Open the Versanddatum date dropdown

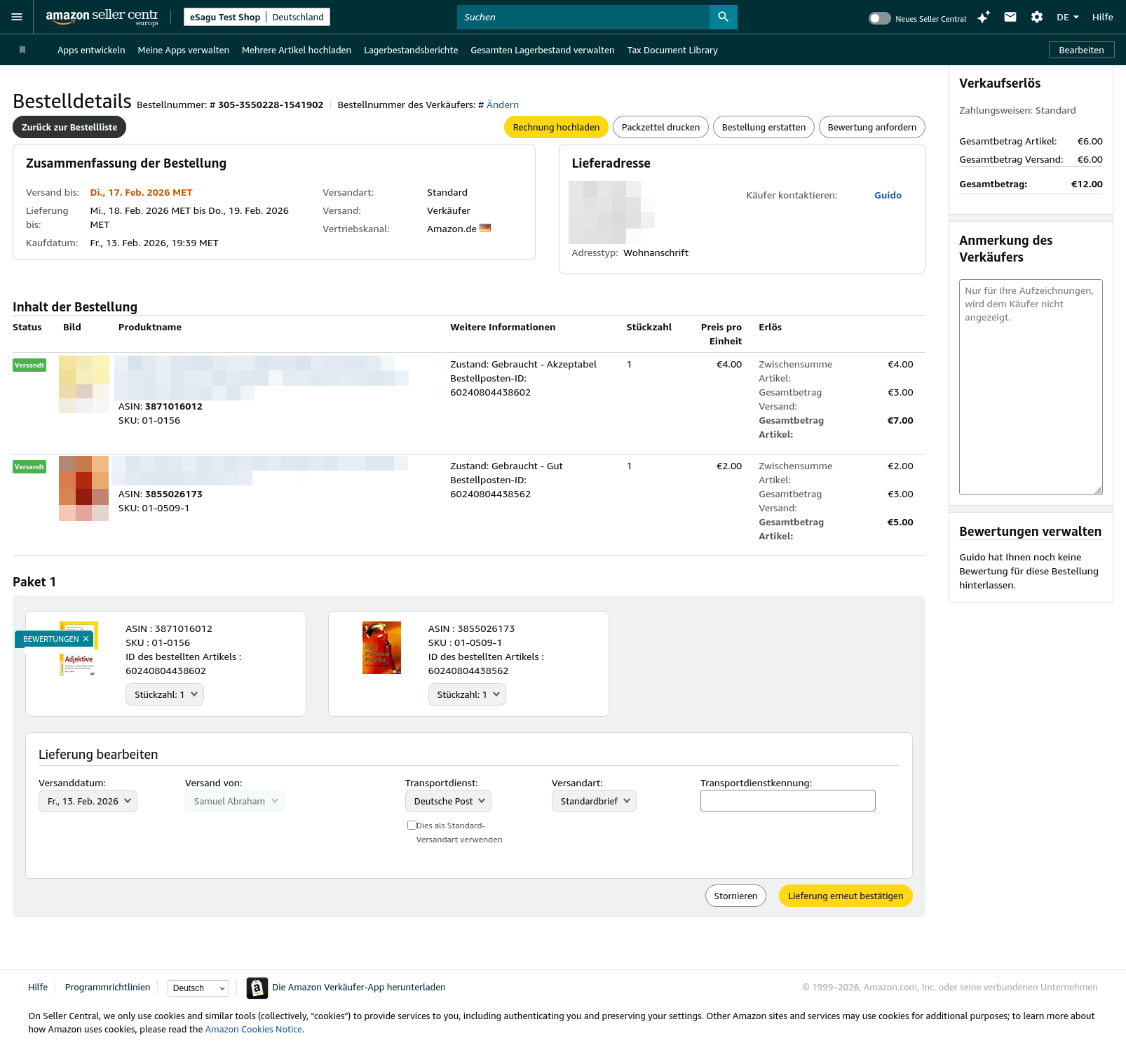pos(88,801)
